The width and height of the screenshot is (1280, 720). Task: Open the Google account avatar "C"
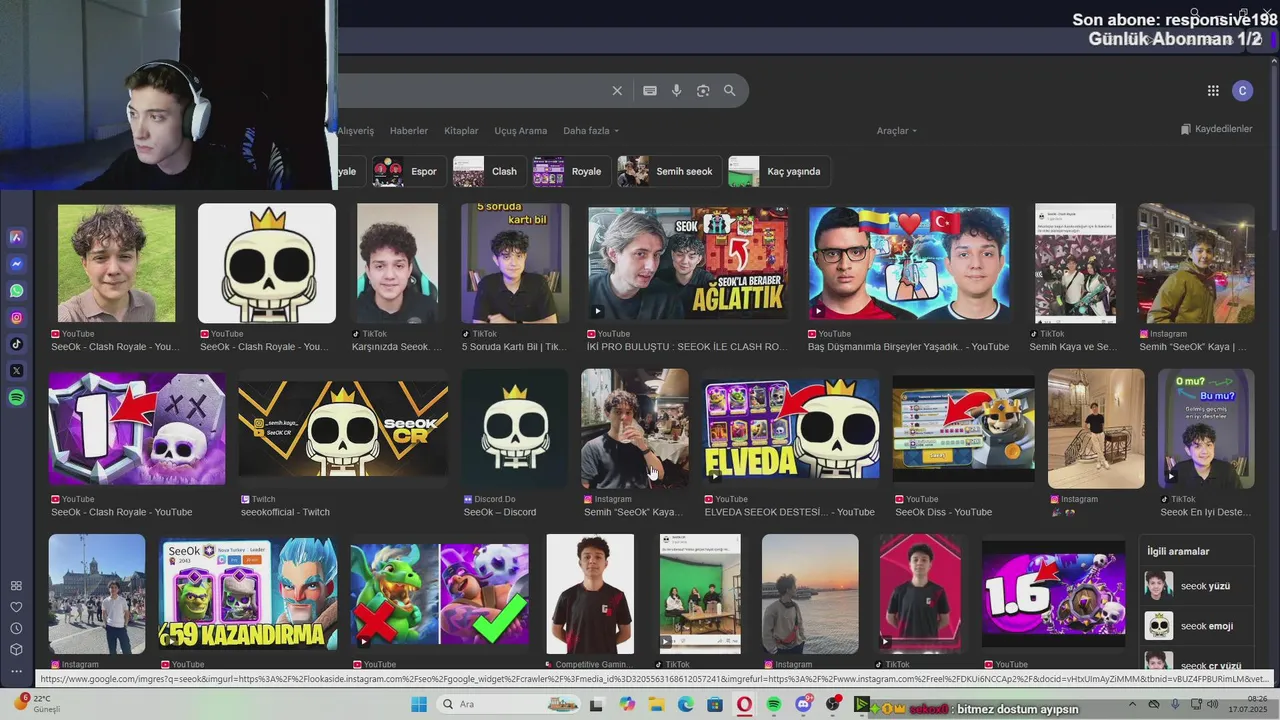pos(1242,91)
